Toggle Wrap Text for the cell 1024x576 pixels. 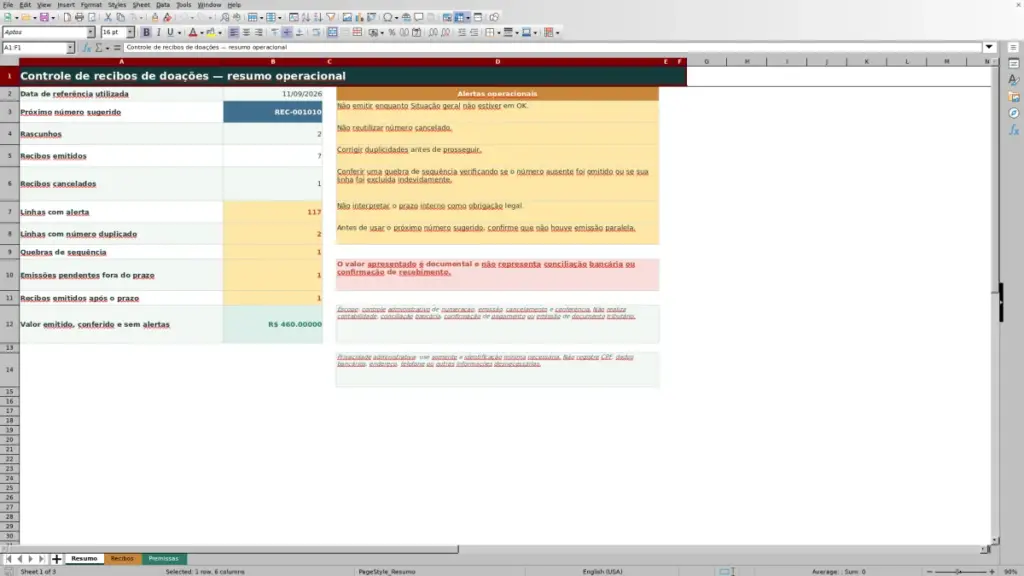coord(316,33)
